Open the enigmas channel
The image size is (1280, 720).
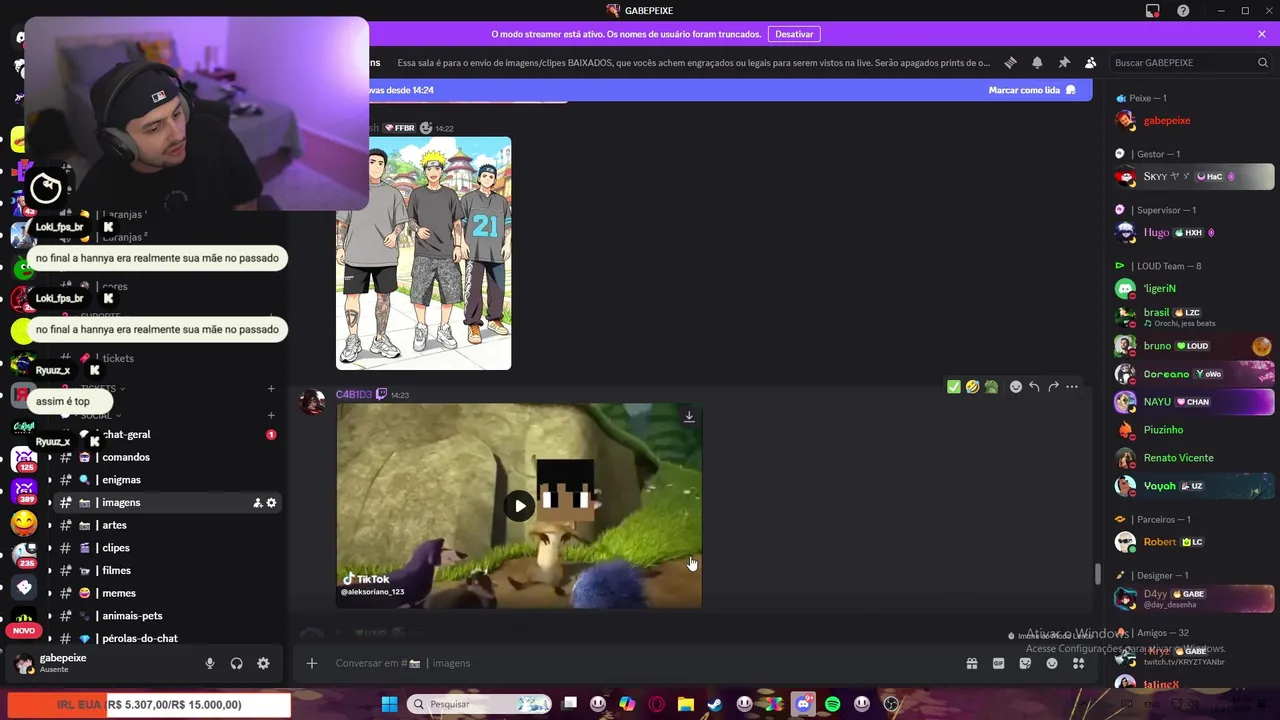[x=165, y=480]
